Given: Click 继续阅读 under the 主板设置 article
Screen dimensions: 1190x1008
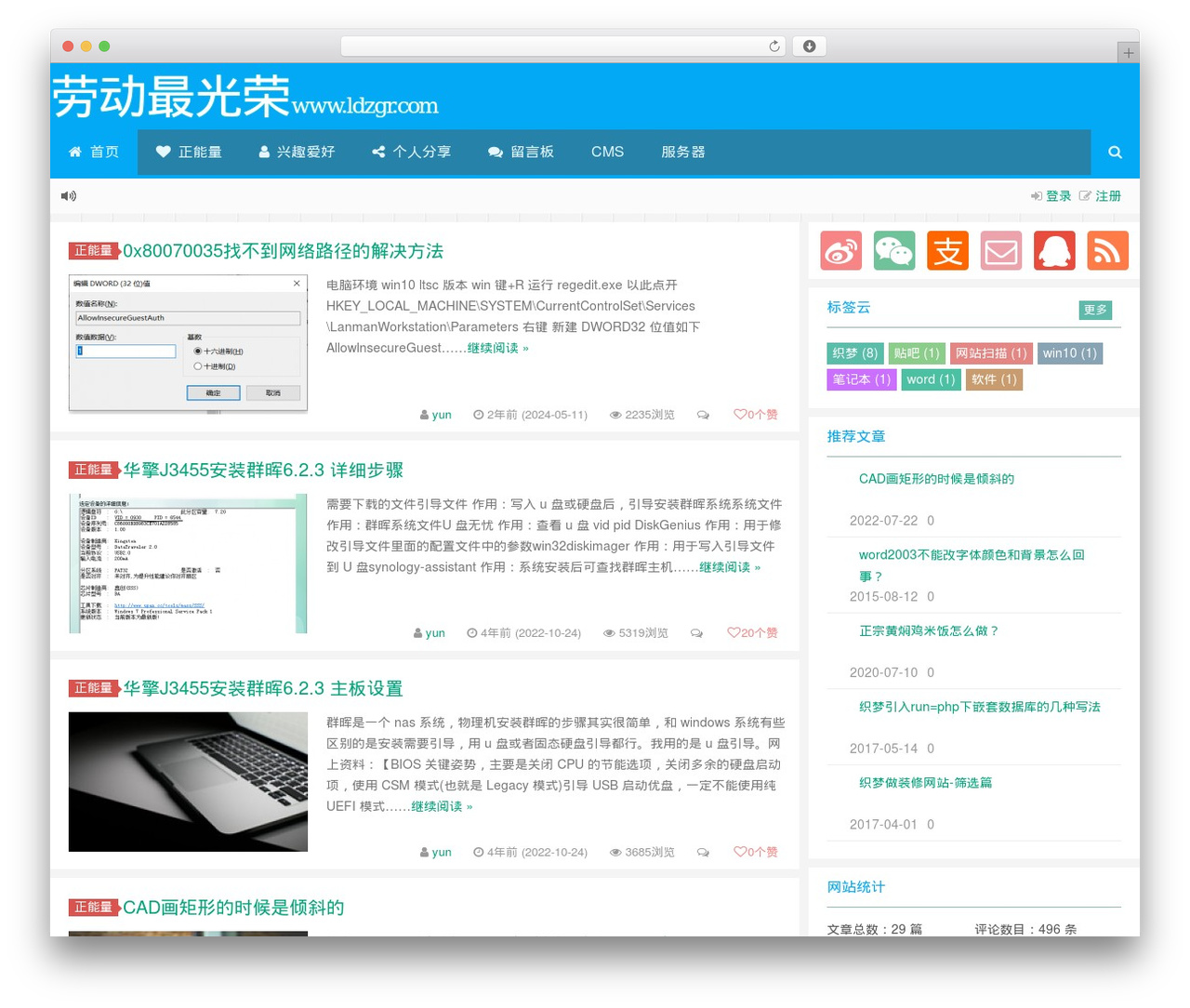Looking at the screenshot, I should tap(442, 806).
